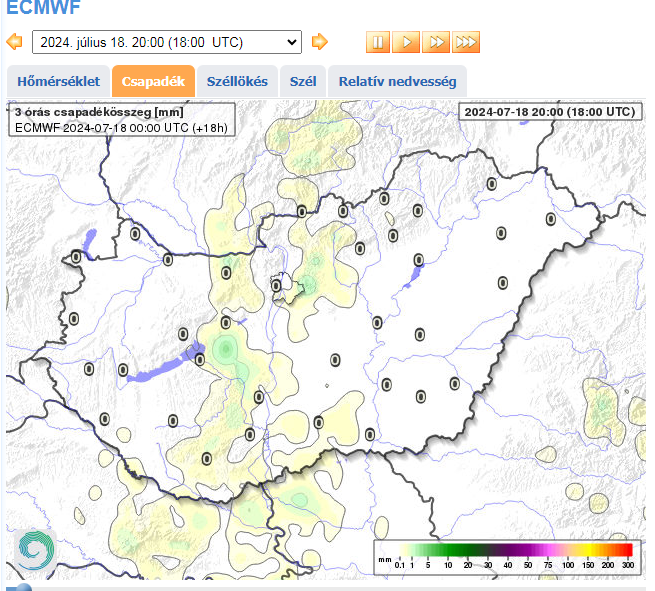655x591 pixels.
Task: Open the forecast date and time dropdown
Action: click(x=166, y=42)
